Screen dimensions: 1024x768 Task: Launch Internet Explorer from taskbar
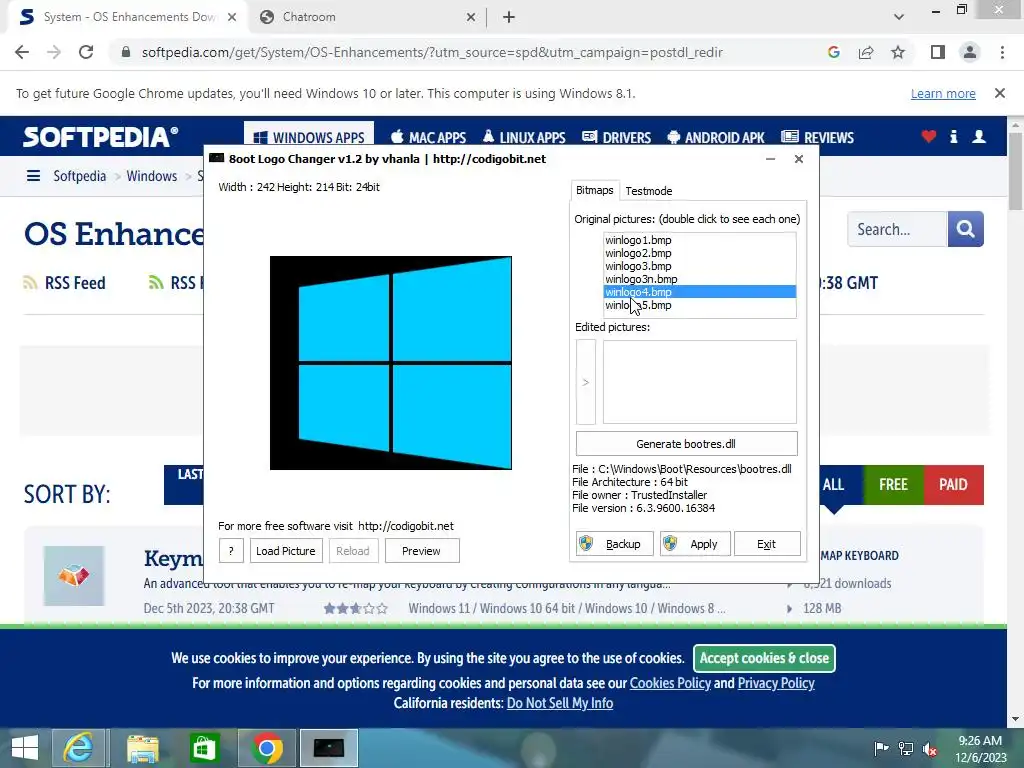point(78,748)
